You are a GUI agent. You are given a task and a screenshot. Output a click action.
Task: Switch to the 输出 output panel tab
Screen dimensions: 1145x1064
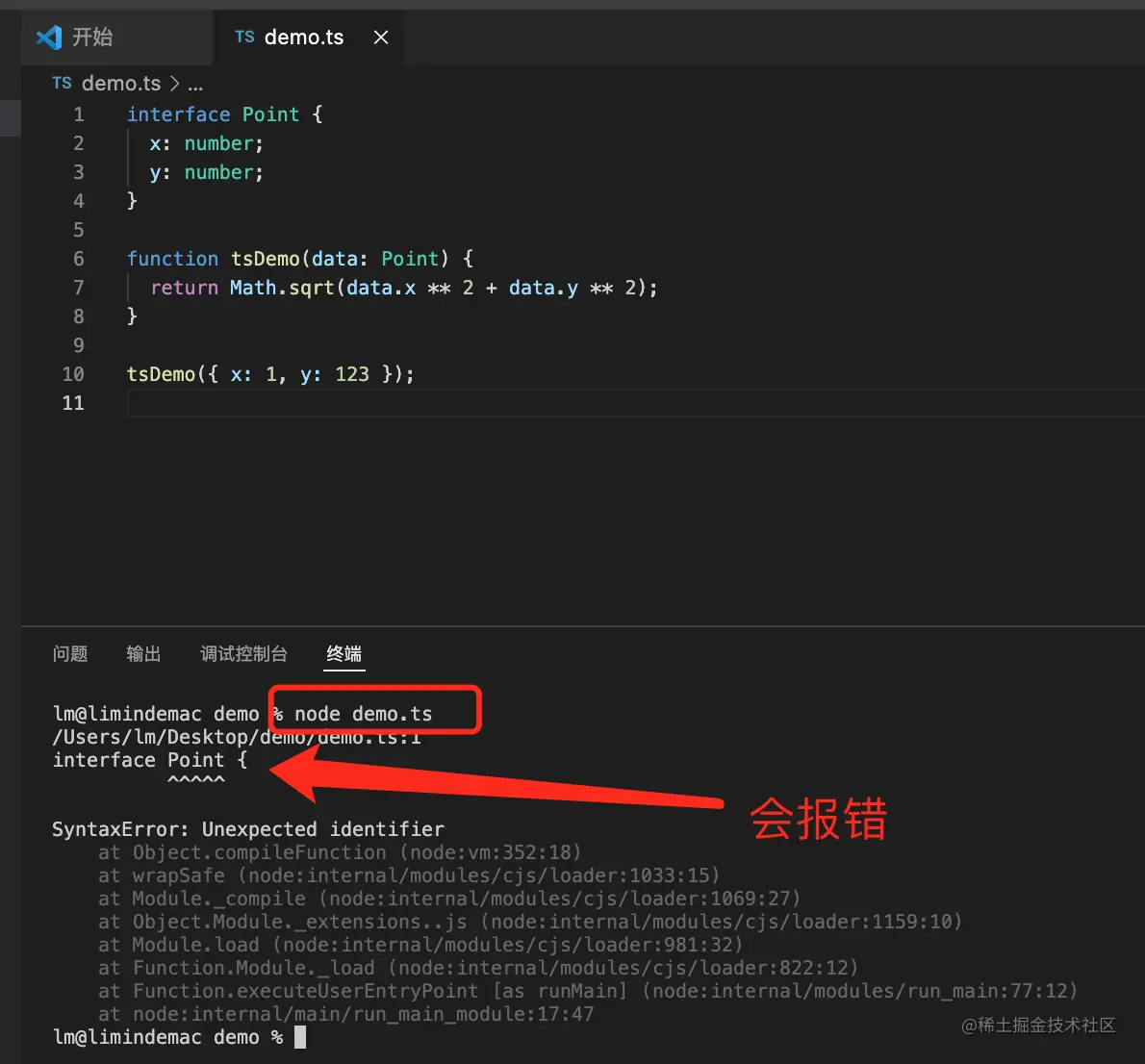click(x=143, y=653)
